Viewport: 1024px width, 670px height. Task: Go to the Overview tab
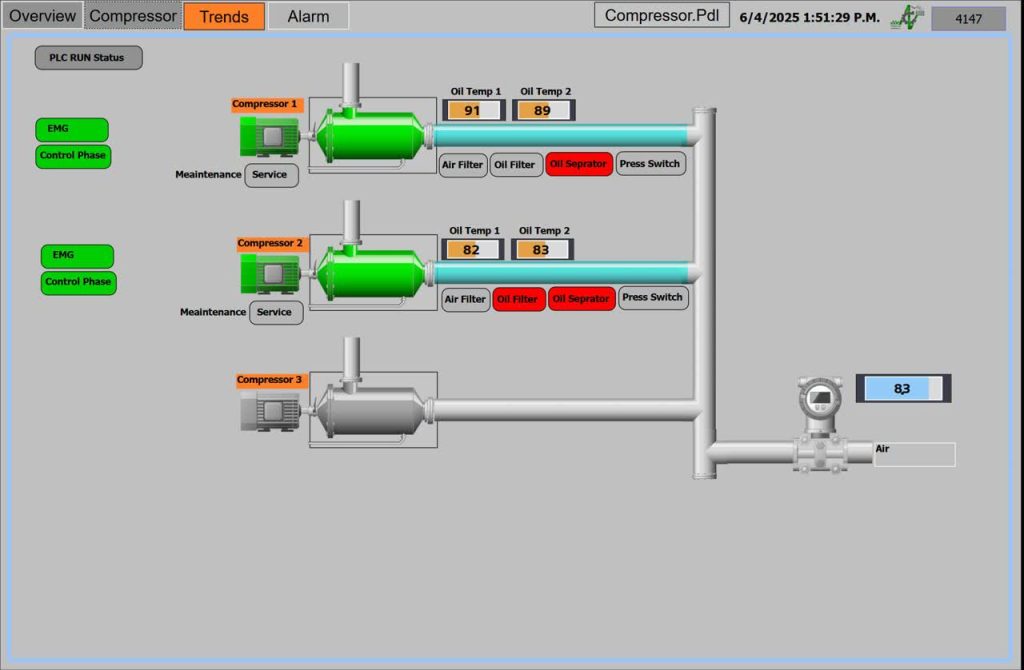42,16
